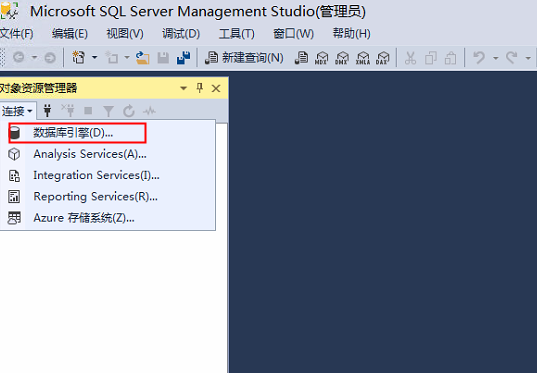Click the save floppy disk icon
The height and width of the screenshot is (373, 537).
pos(163,58)
